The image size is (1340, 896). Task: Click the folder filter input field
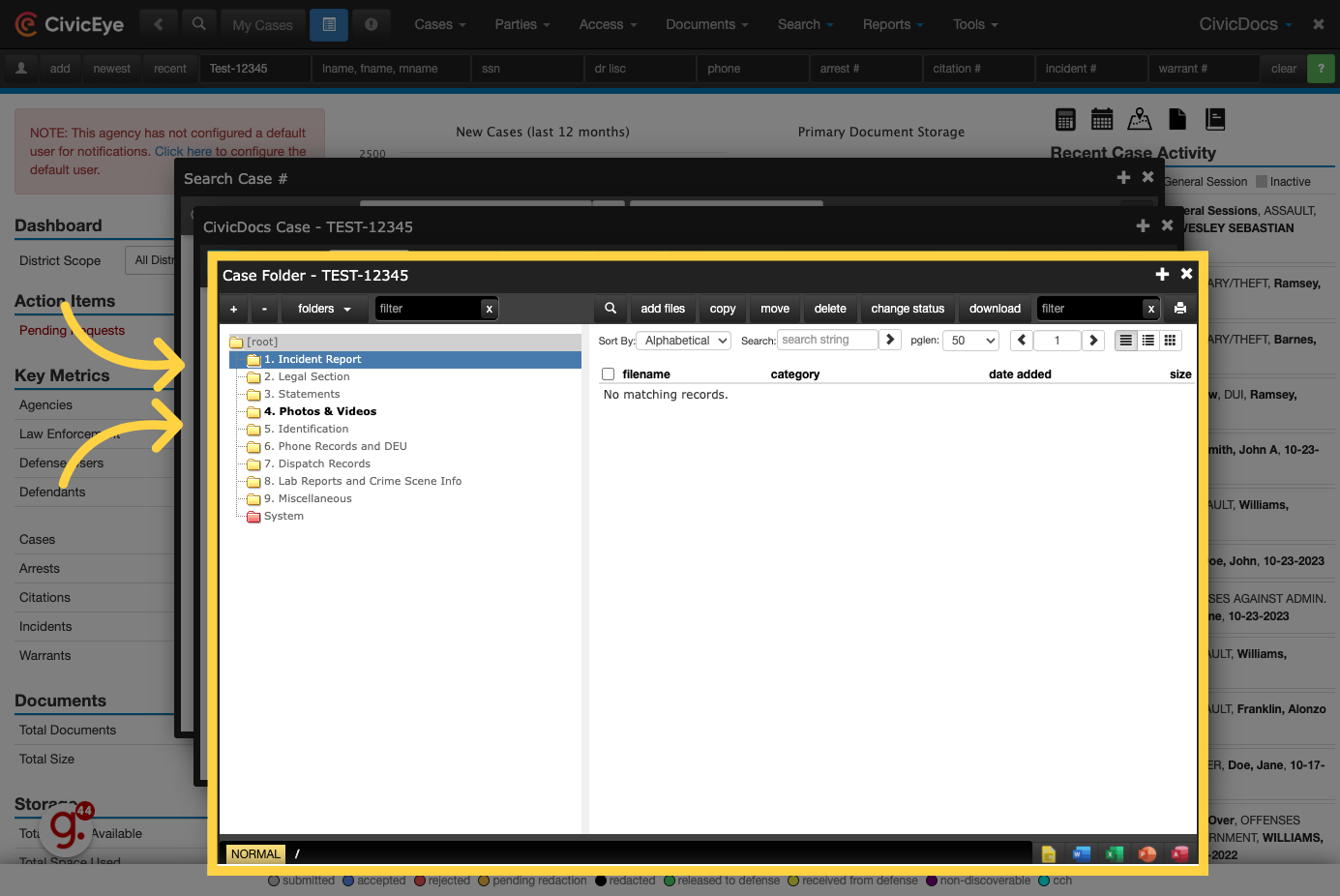pyautogui.click(x=429, y=309)
